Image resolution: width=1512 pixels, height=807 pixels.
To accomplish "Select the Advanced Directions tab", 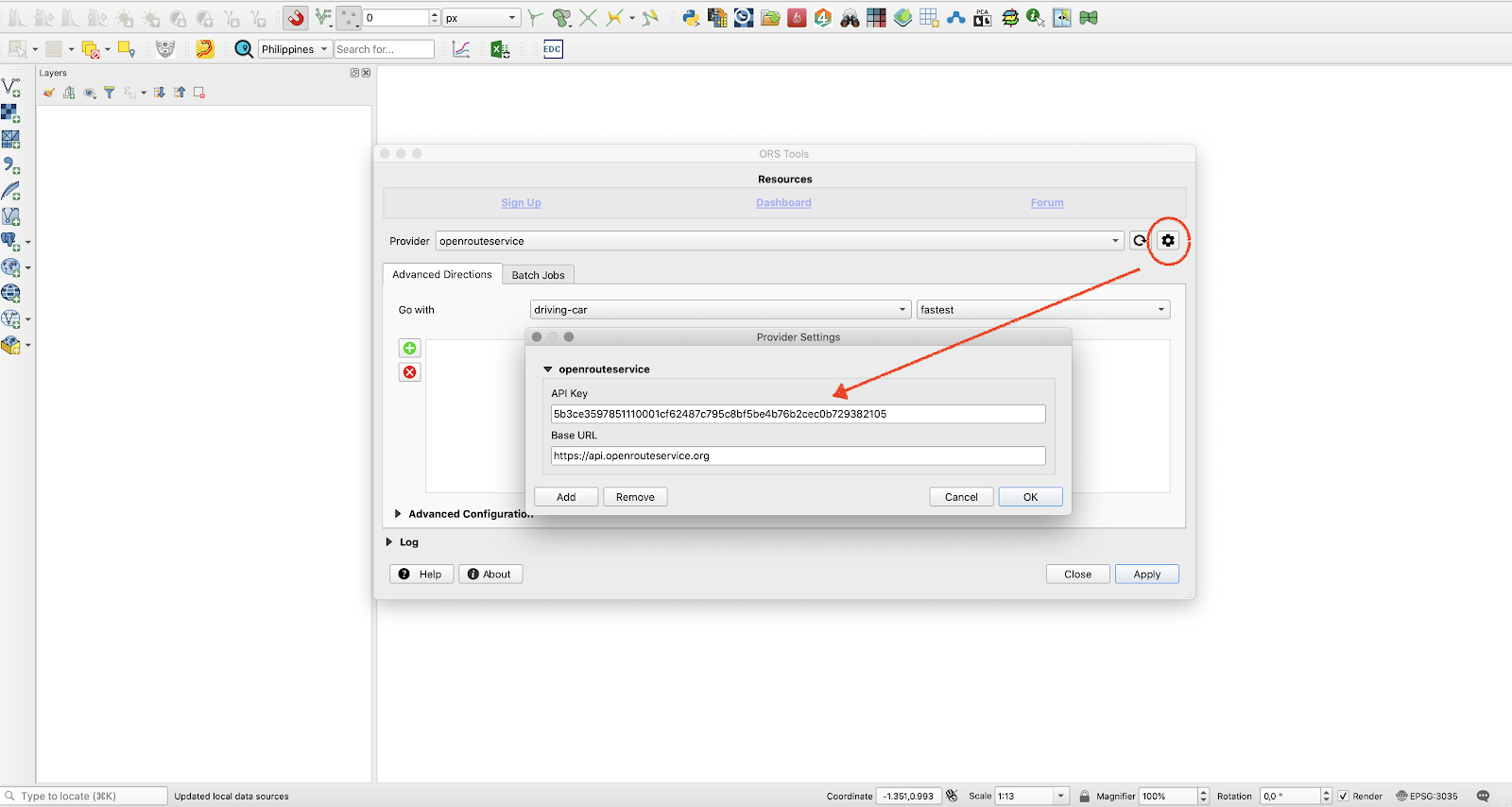I will [442, 274].
